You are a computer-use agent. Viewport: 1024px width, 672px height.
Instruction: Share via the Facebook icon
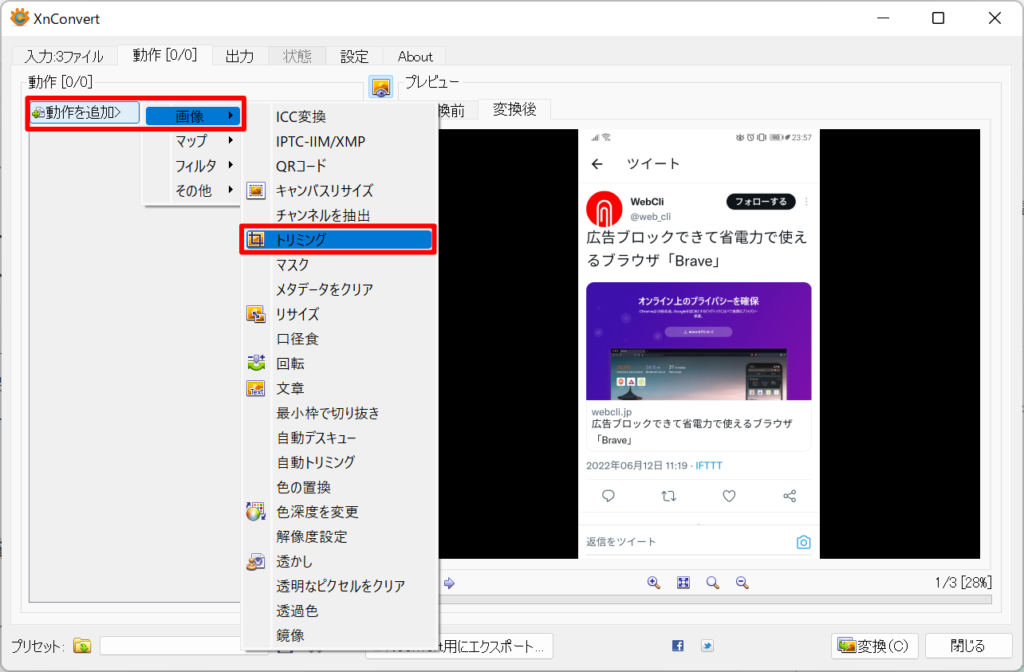(678, 646)
